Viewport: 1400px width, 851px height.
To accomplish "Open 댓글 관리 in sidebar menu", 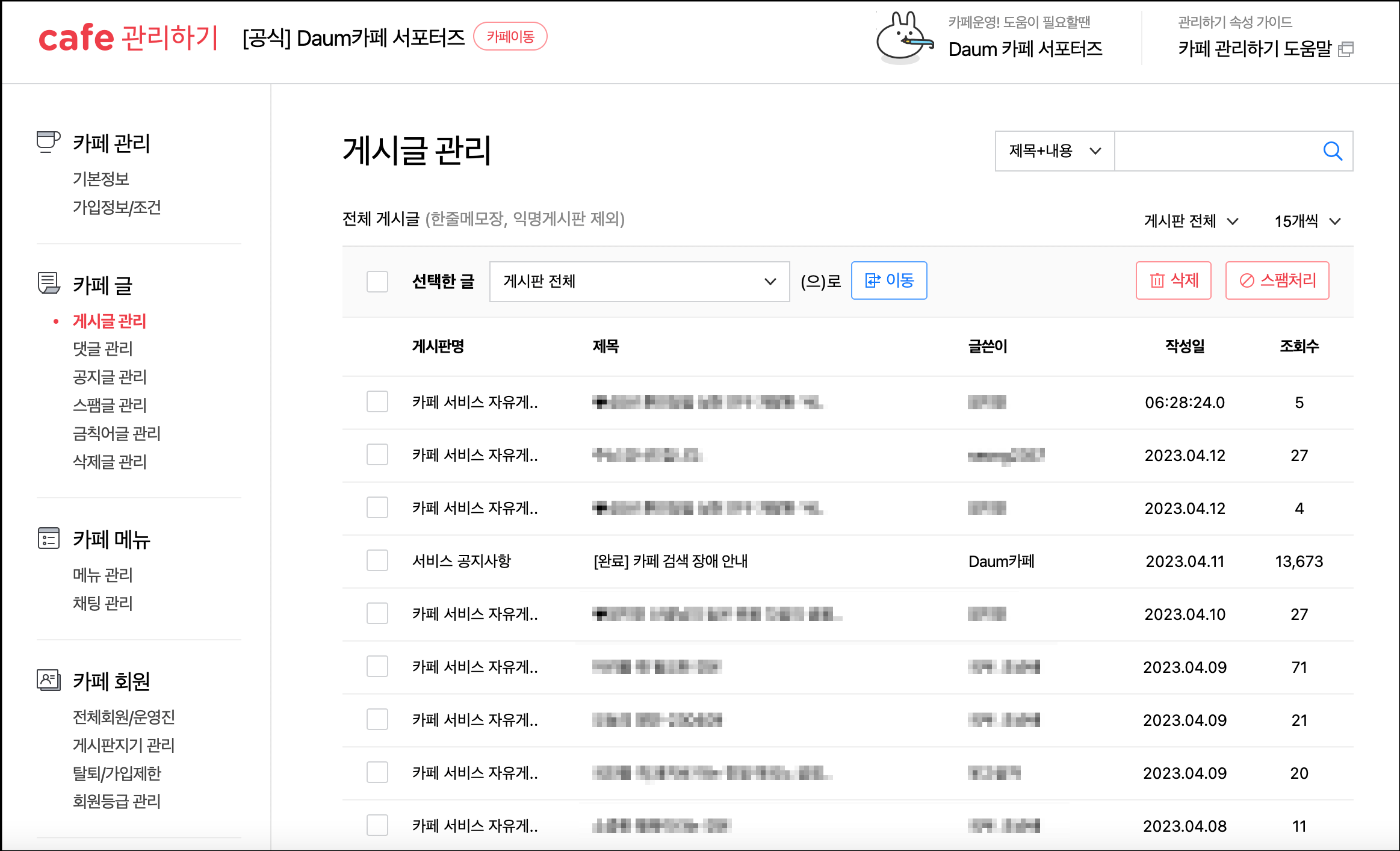I will click(x=102, y=348).
